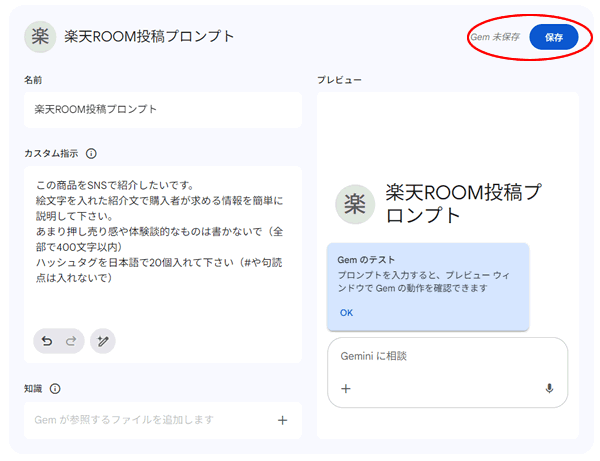600x461 pixels.
Task: Click the magic pencil rewrite instructions icon
Action: (103, 341)
